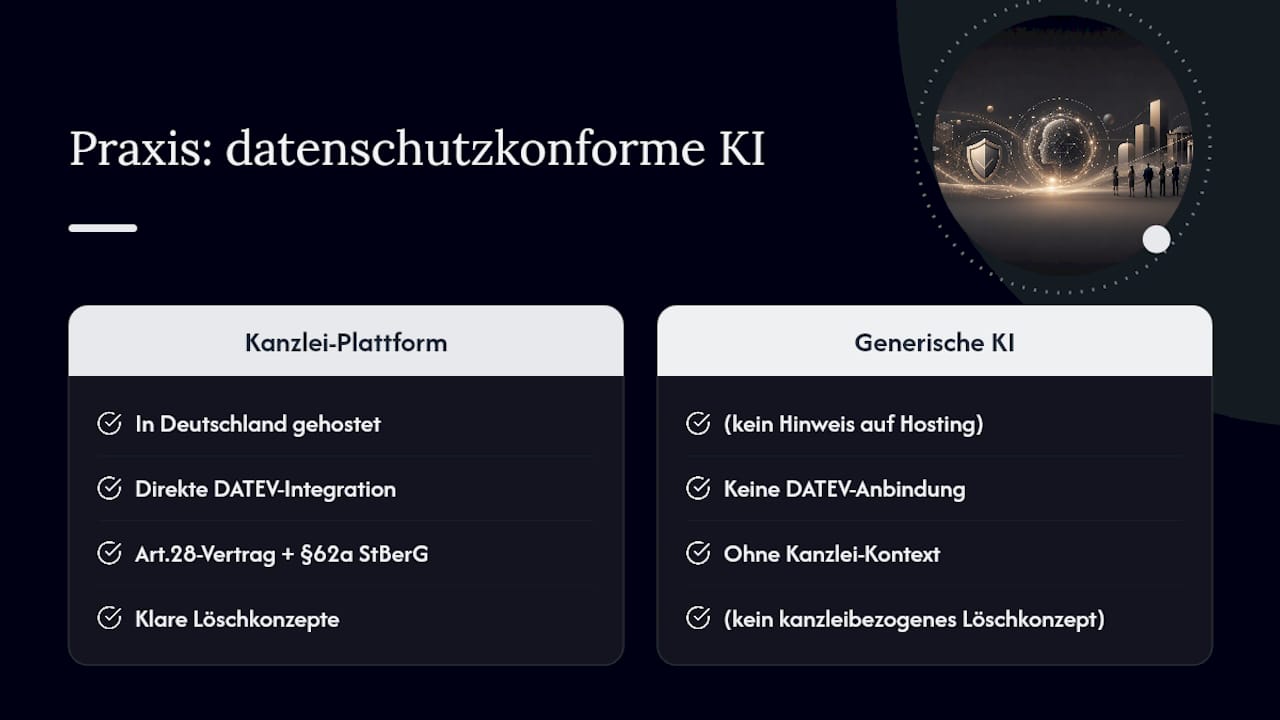Select the Kanzlei-Plattform column header
1280x720 pixels.
point(346,342)
